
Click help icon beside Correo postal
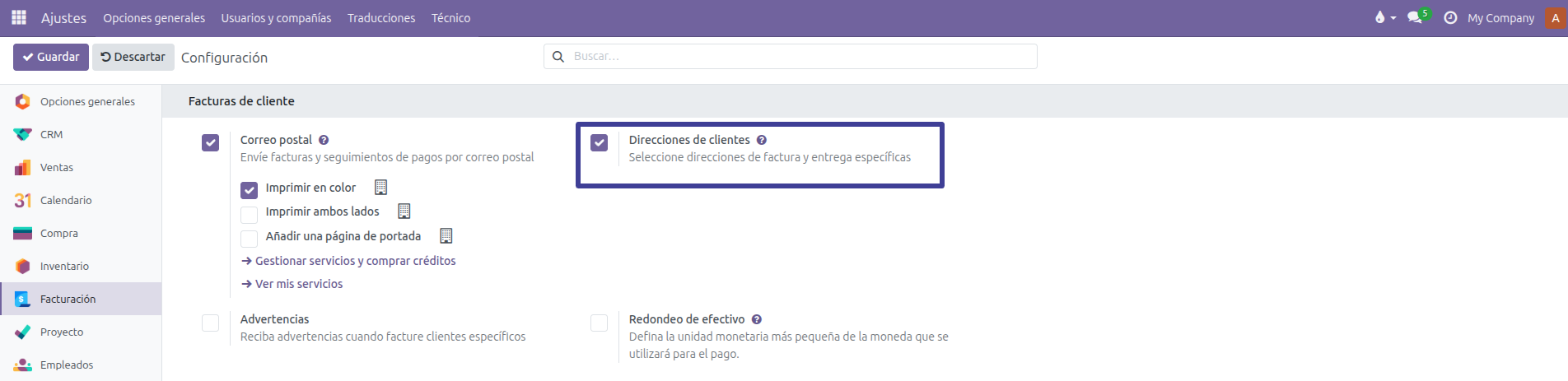click(x=324, y=140)
